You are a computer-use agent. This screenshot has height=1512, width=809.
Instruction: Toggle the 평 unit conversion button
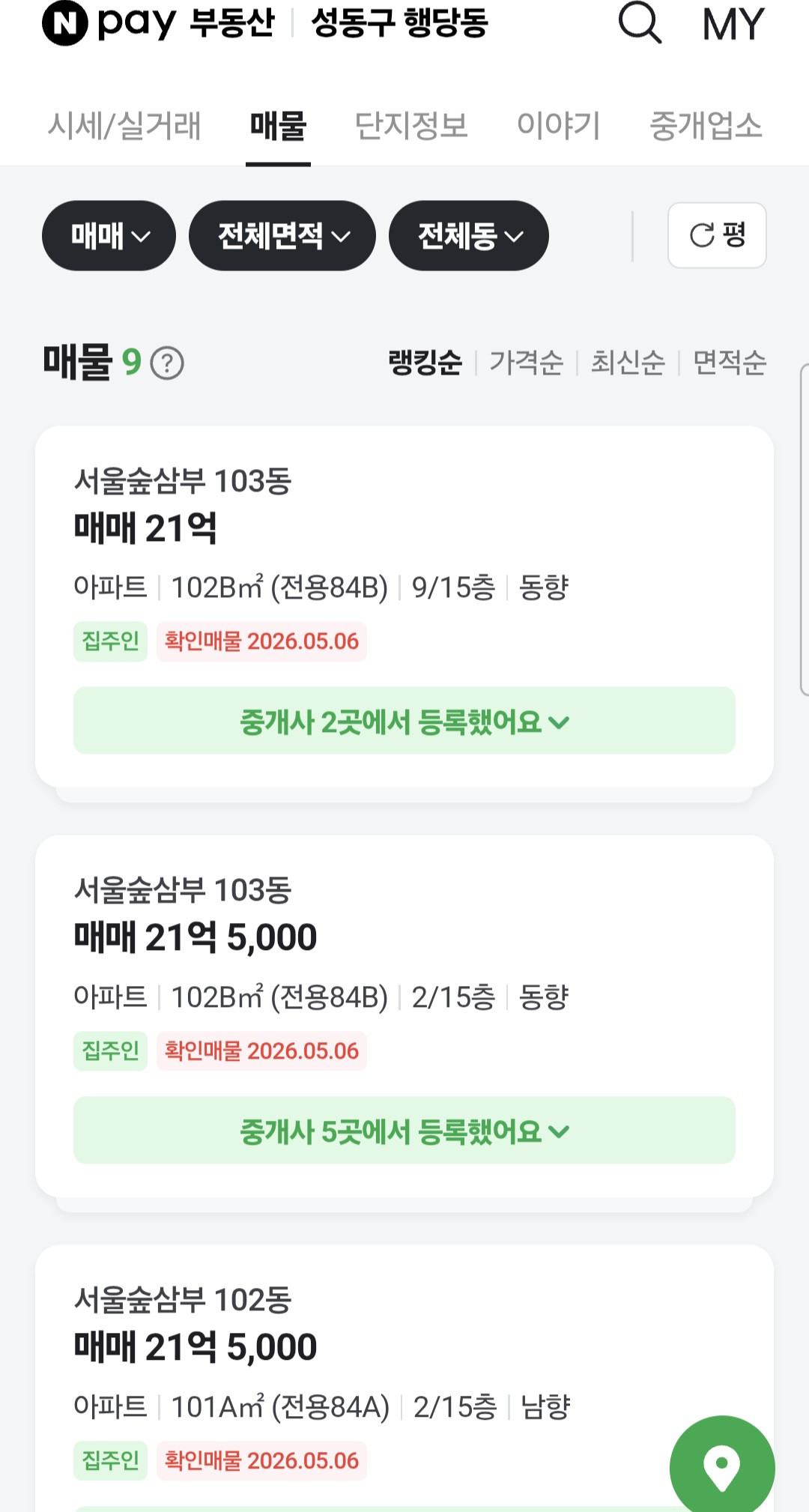point(717,235)
